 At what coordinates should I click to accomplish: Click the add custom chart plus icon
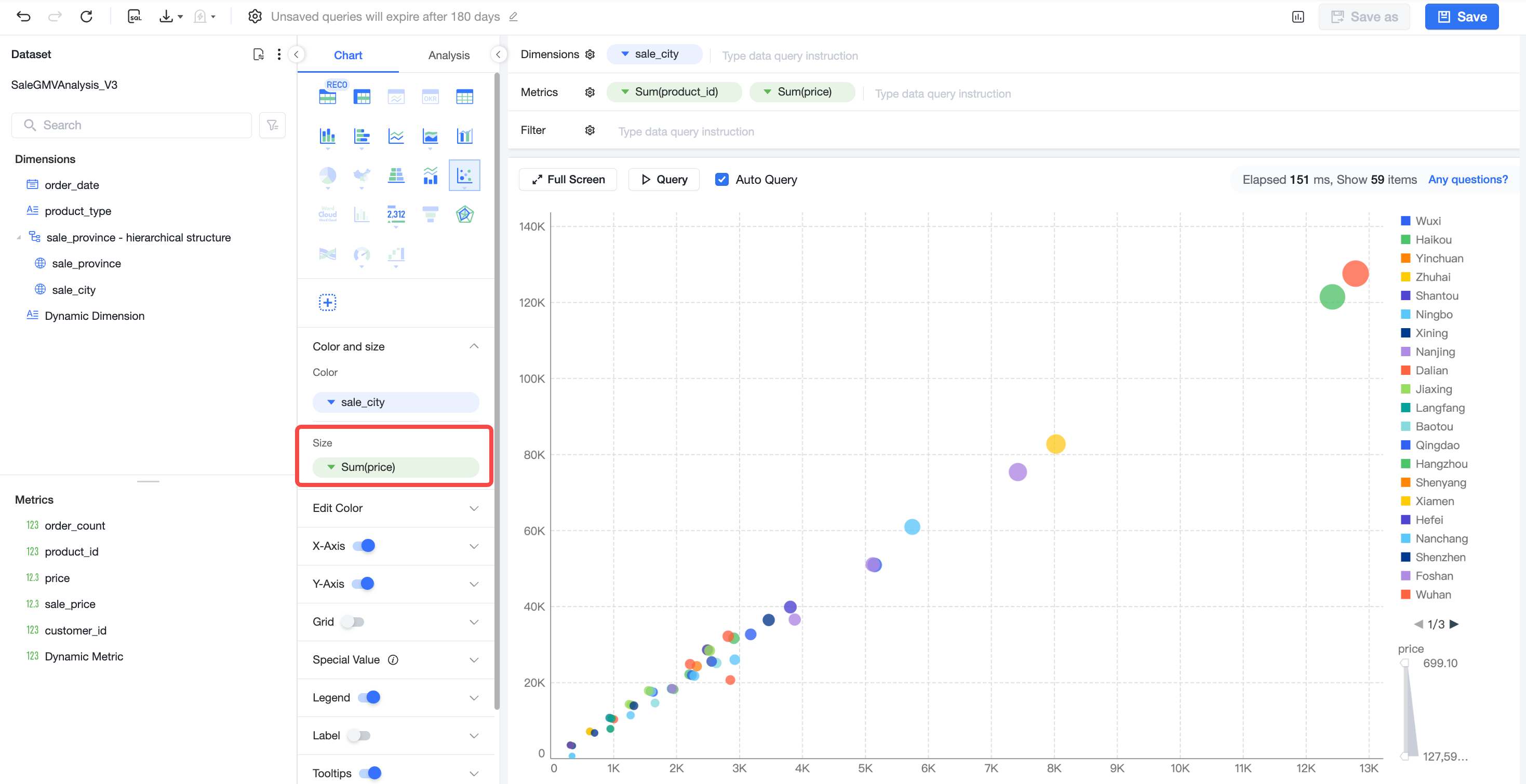coord(328,303)
